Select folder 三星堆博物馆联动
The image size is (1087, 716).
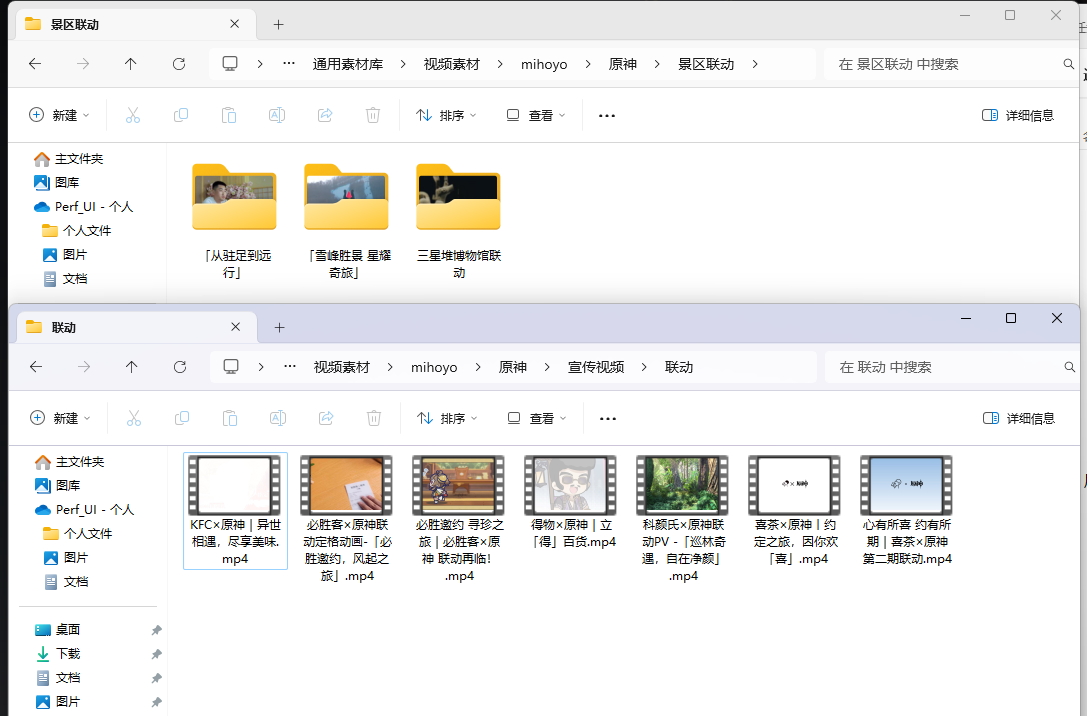pos(458,222)
